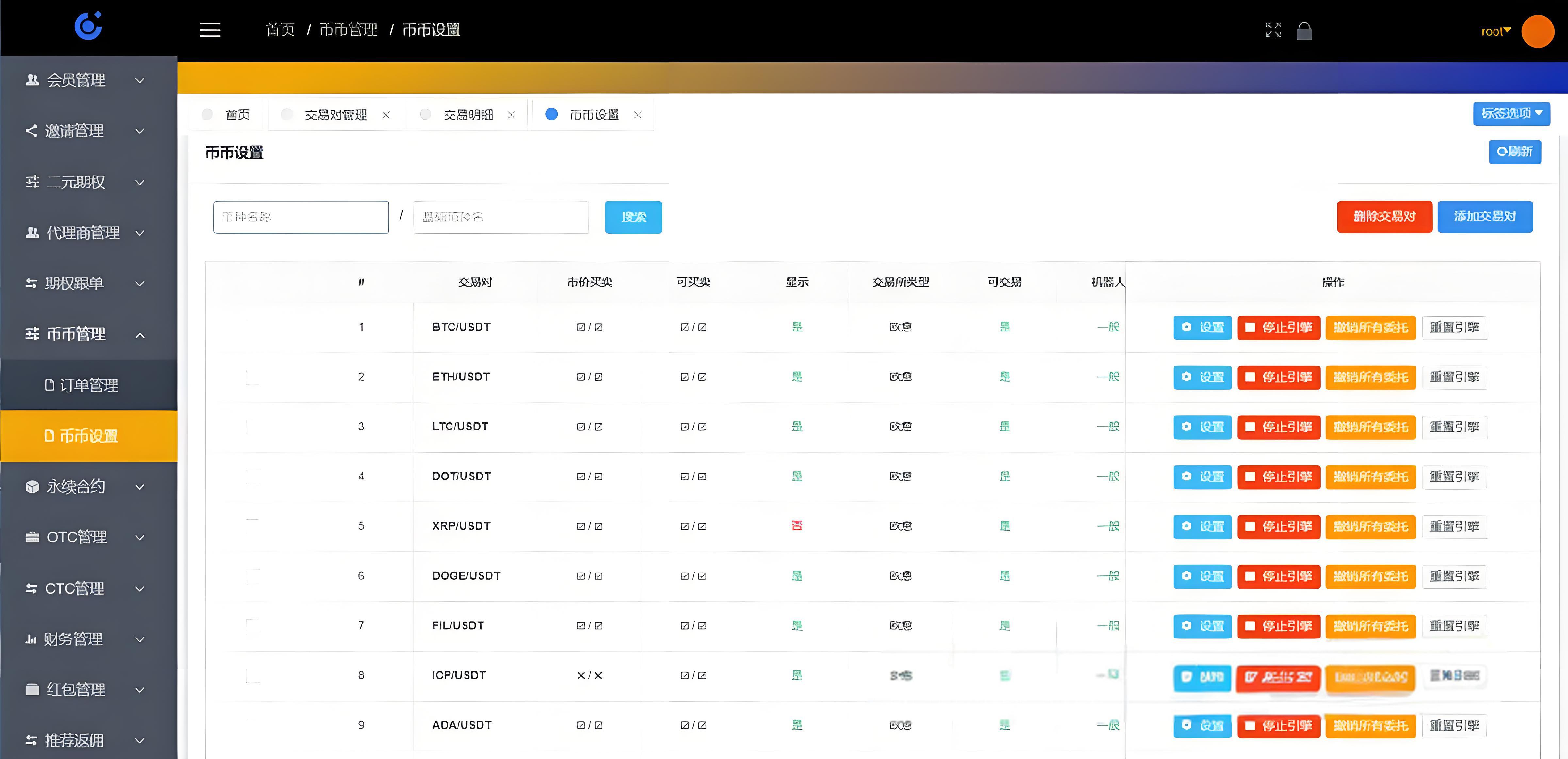Open the 标签选项 dropdown

pos(1511,113)
